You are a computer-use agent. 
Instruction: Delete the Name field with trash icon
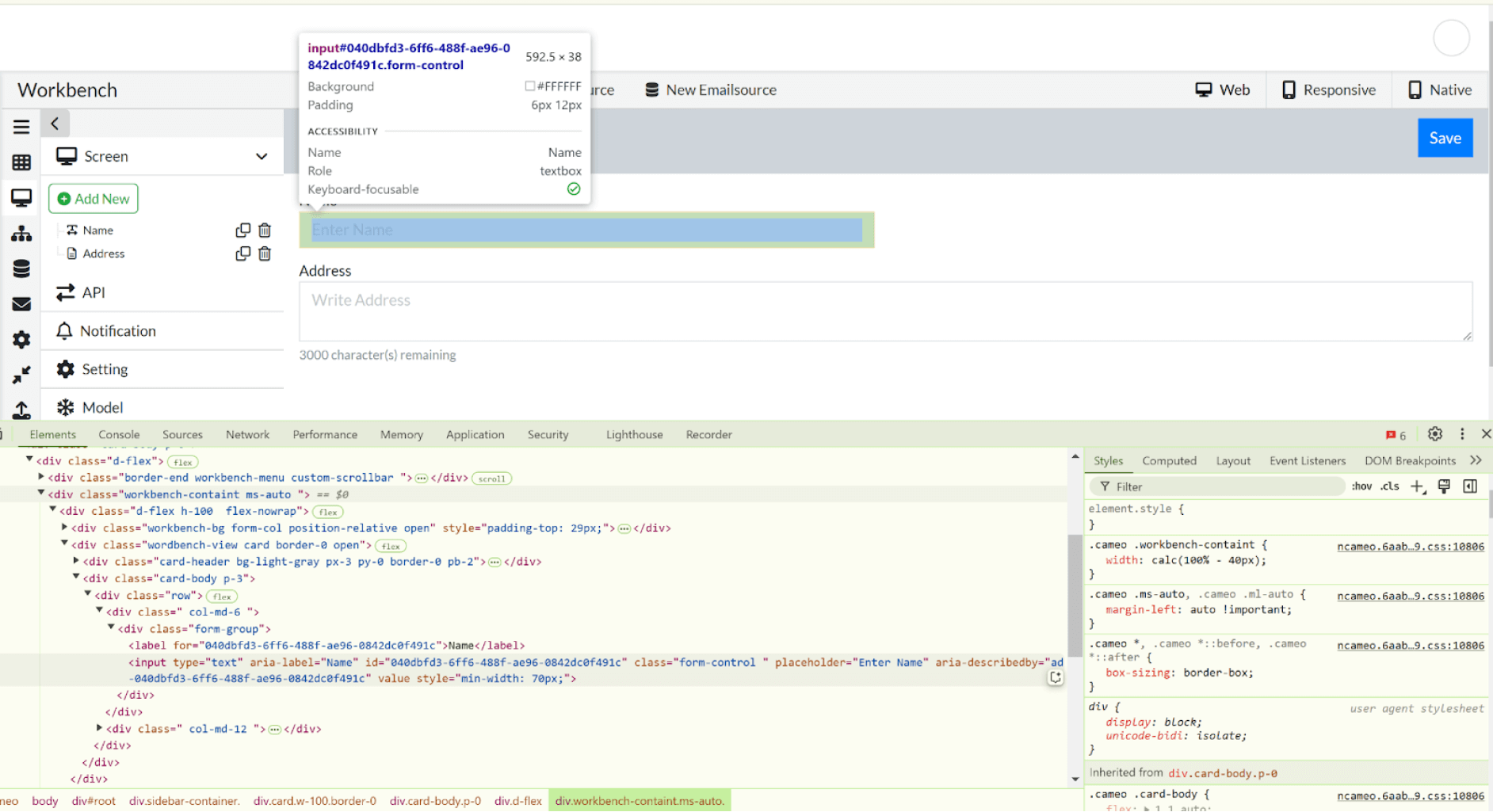265,231
